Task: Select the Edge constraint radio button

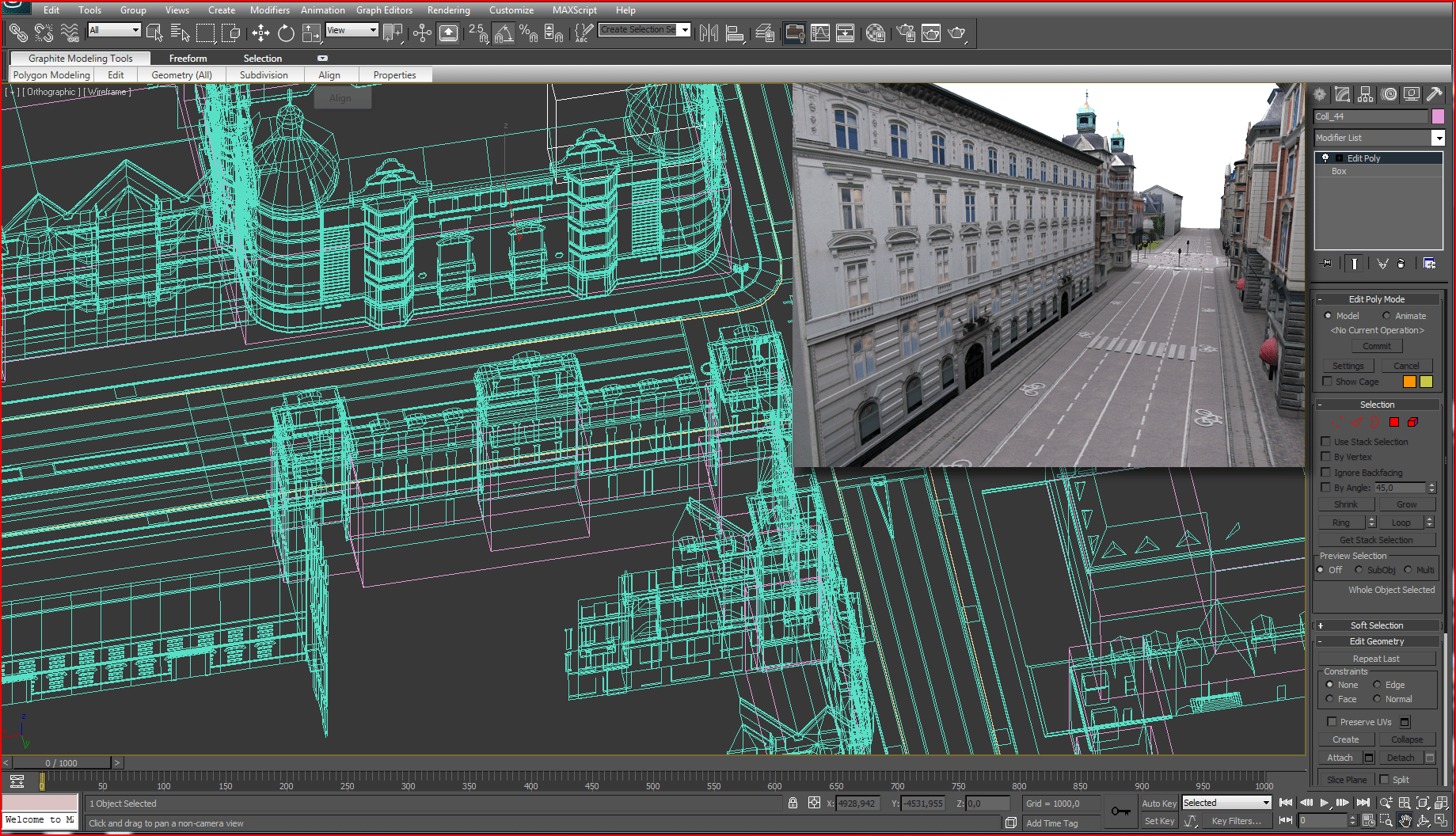Action: (x=1378, y=685)
